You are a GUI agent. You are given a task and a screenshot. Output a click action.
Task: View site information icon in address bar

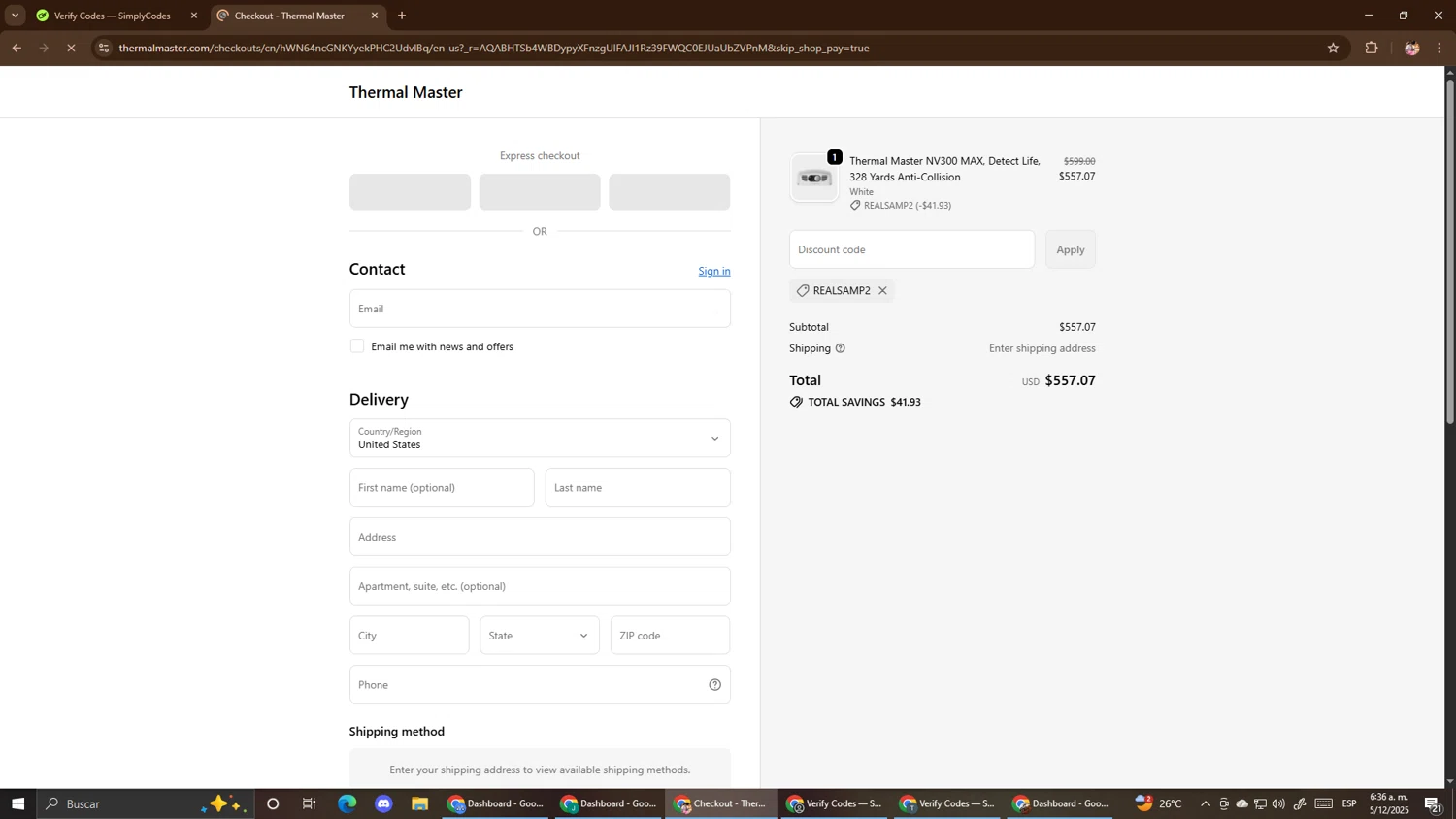[104, 48]
